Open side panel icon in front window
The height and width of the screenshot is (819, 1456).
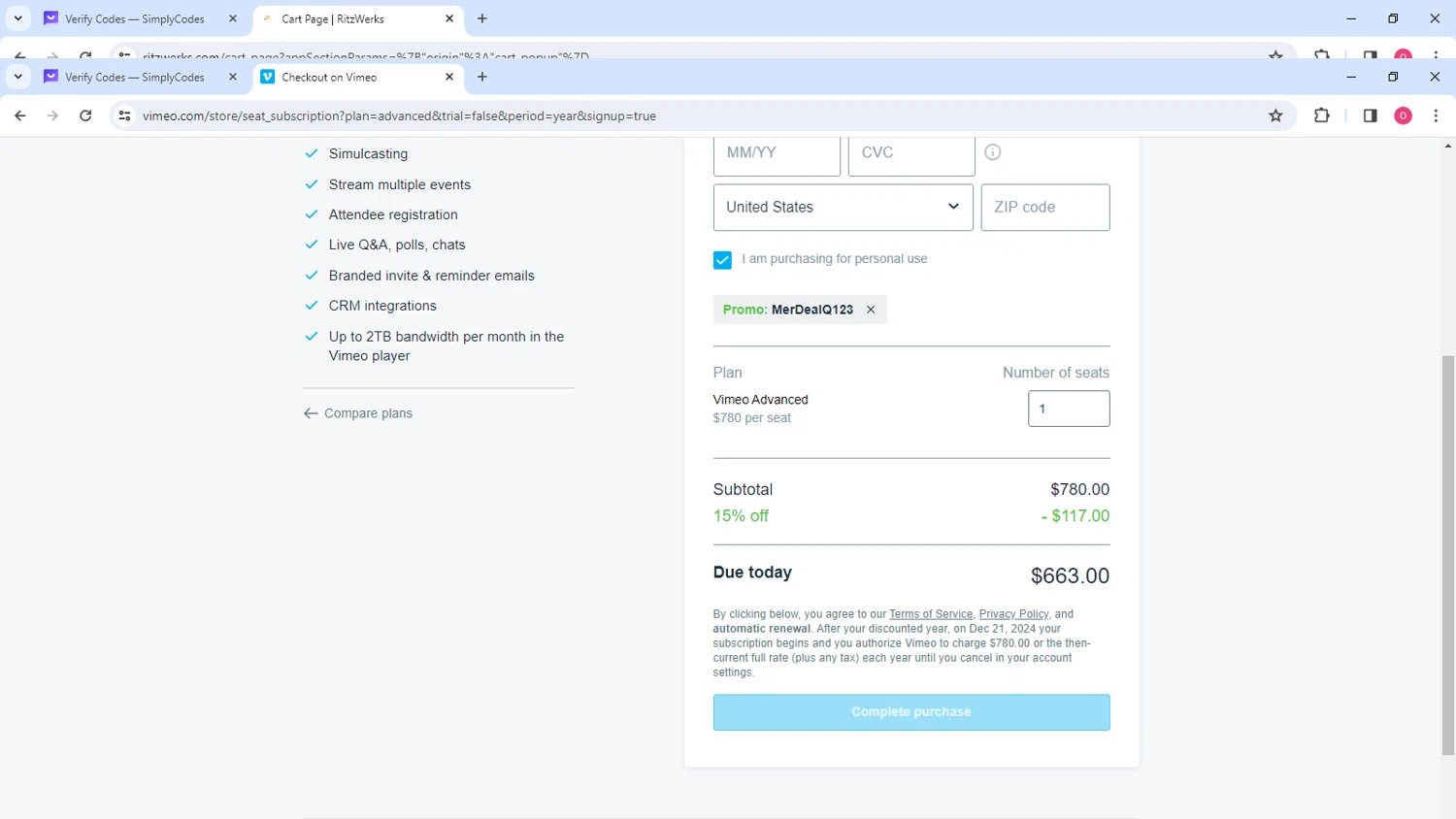pos(1370,115)
